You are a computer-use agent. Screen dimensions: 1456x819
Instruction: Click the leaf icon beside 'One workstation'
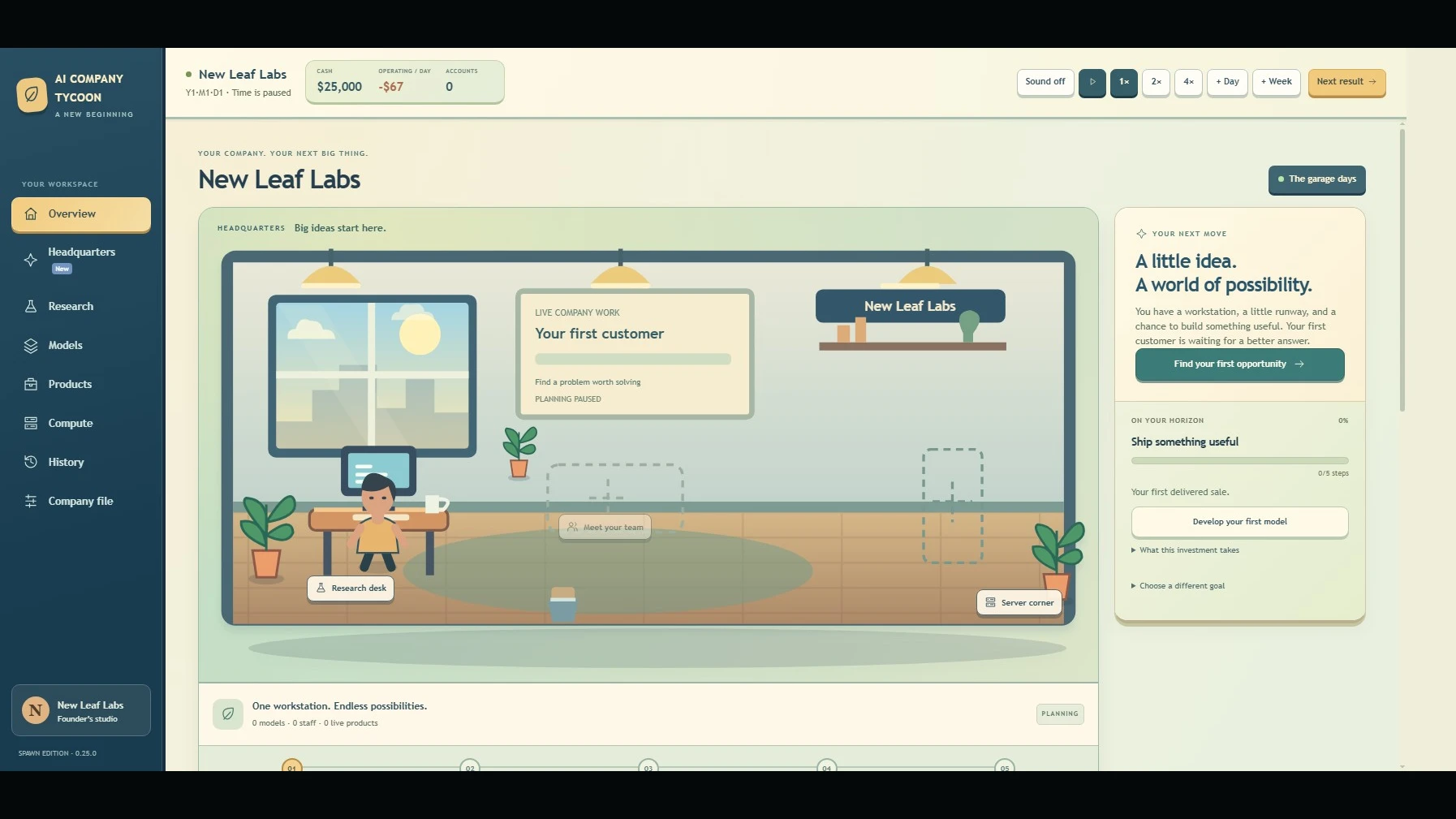coord(228,714)
